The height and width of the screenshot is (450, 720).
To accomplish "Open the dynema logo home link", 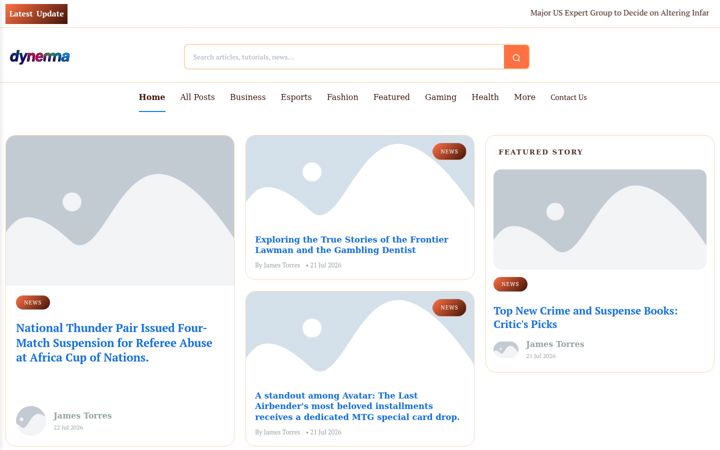I will pos(39,56).
